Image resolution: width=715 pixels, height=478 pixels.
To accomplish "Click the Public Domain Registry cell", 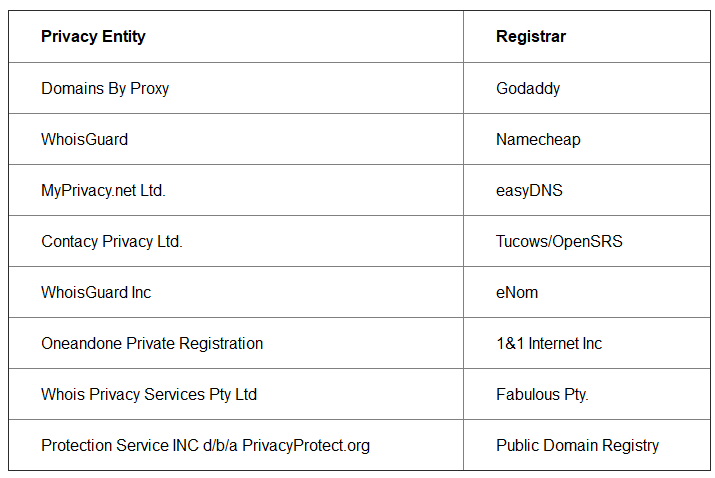I will (577, 446).
